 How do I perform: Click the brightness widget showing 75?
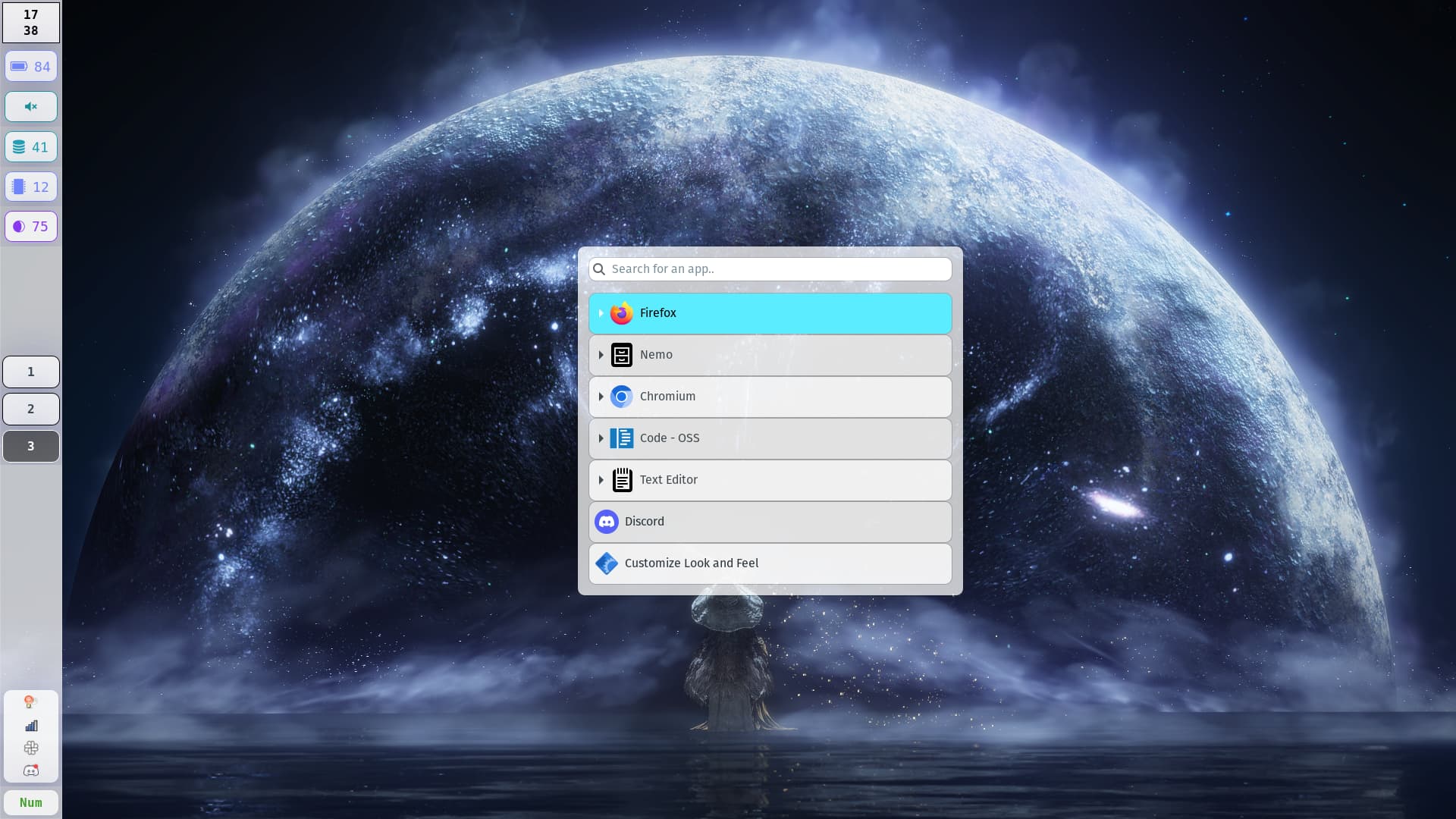tap(31, 227)
